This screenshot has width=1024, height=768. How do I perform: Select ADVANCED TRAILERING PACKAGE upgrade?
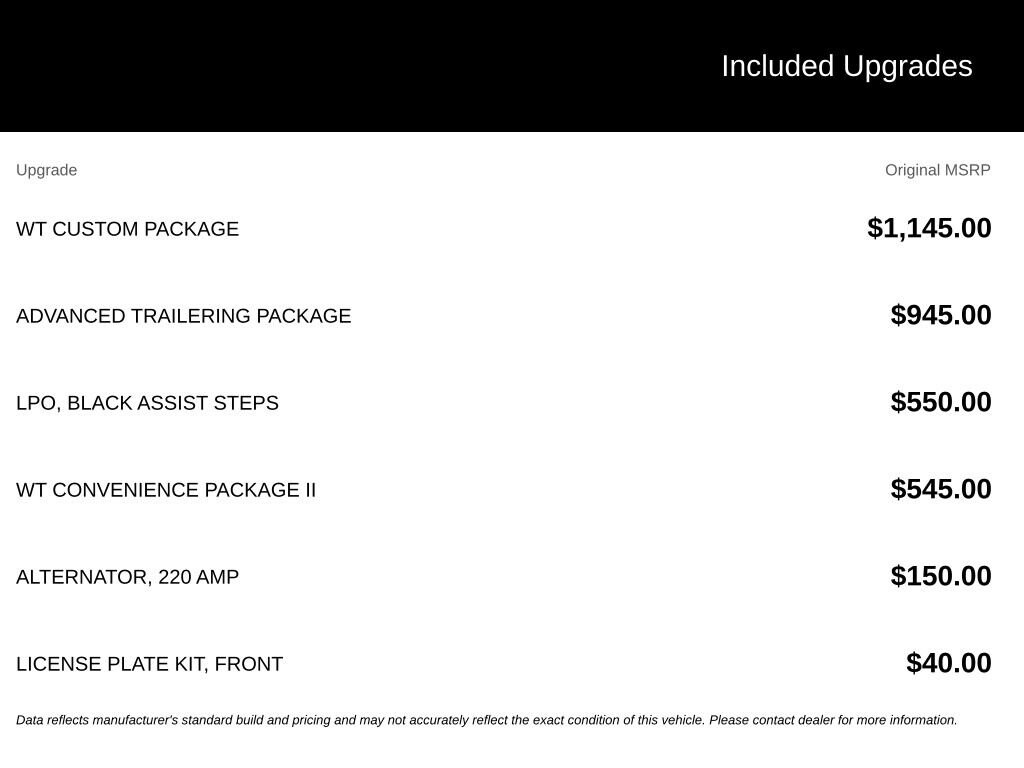click(x=184, y=316)
